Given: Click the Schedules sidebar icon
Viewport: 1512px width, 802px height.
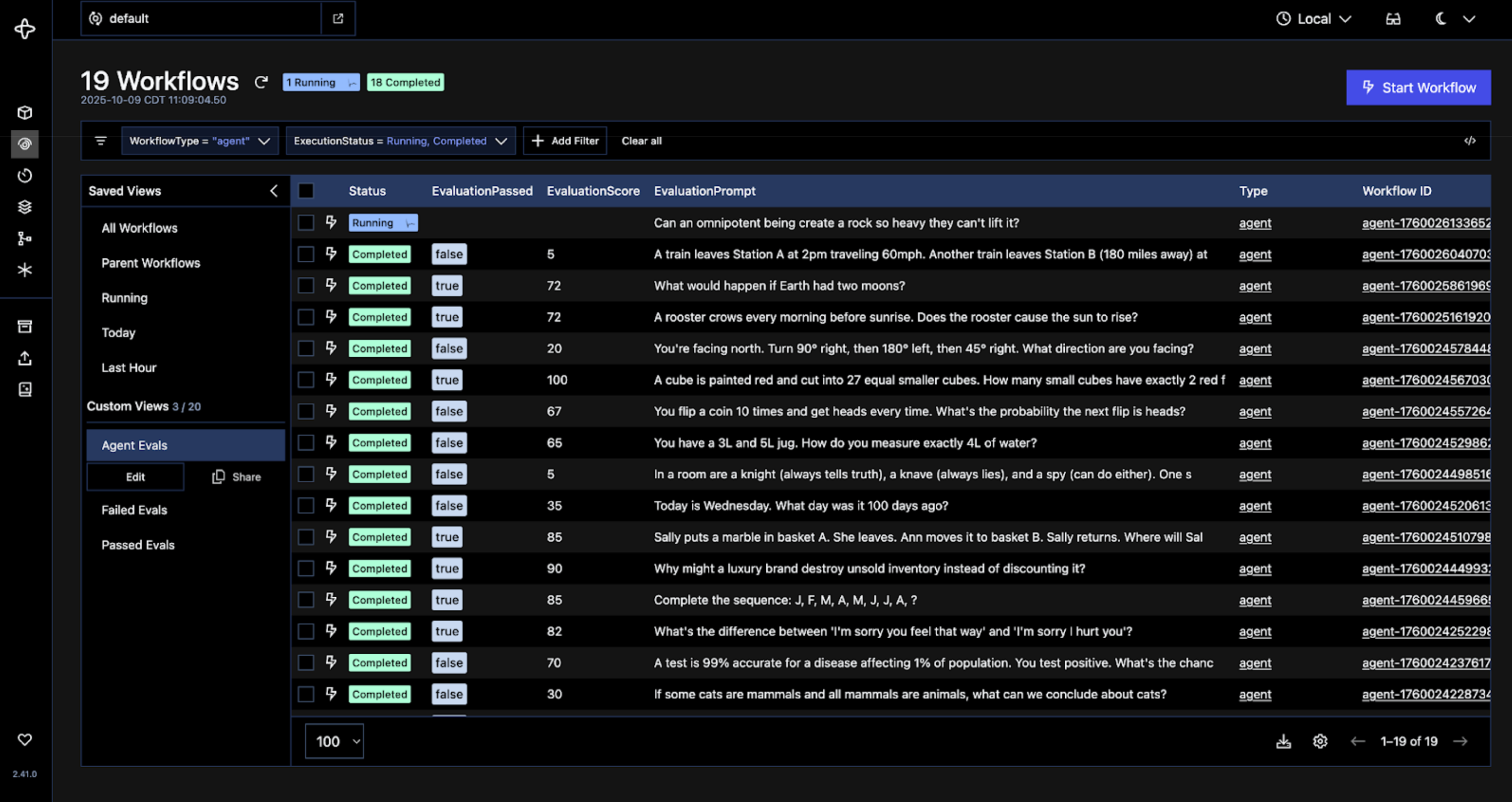Looking at the screenshot, I should 25,176.
